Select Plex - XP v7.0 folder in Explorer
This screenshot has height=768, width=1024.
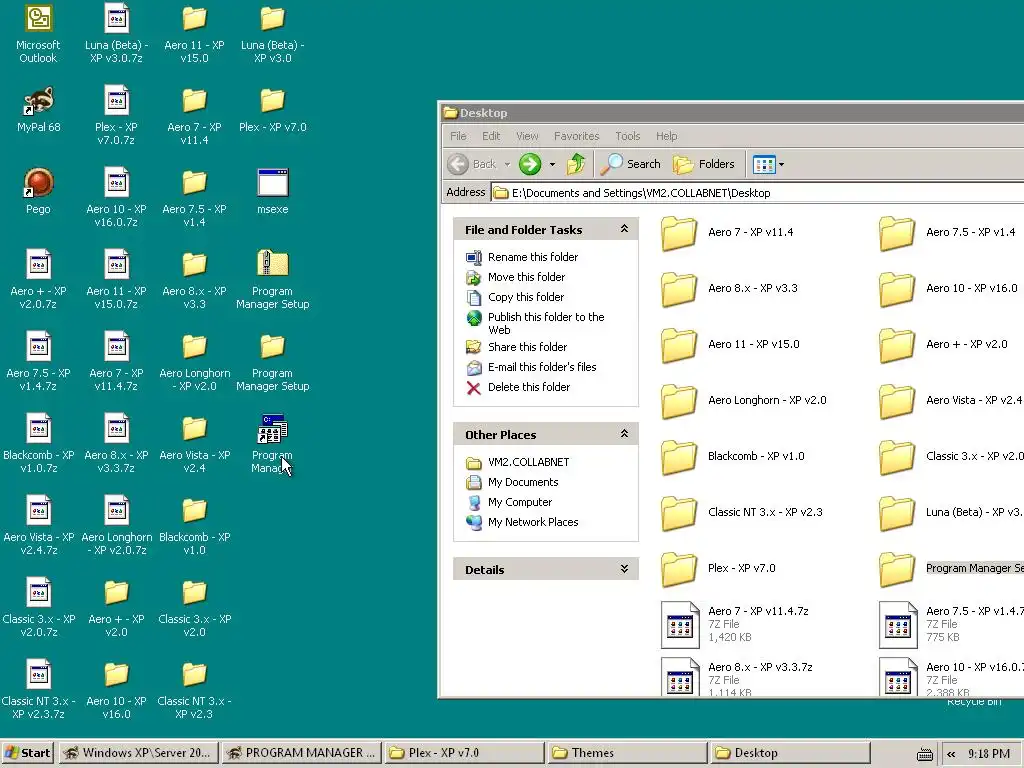(x=718, y=568)
